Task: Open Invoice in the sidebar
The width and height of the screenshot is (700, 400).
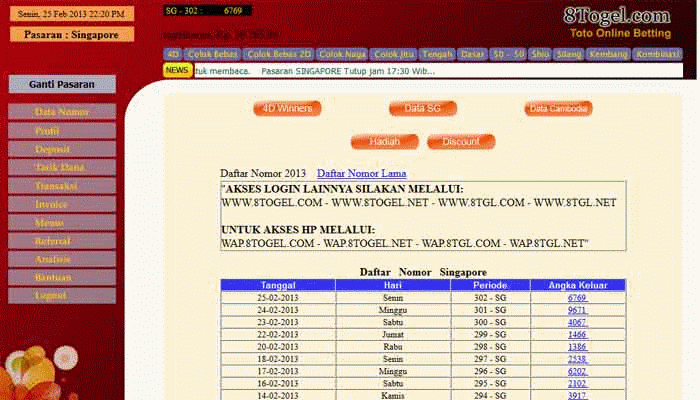Action: tap(62, 204)
